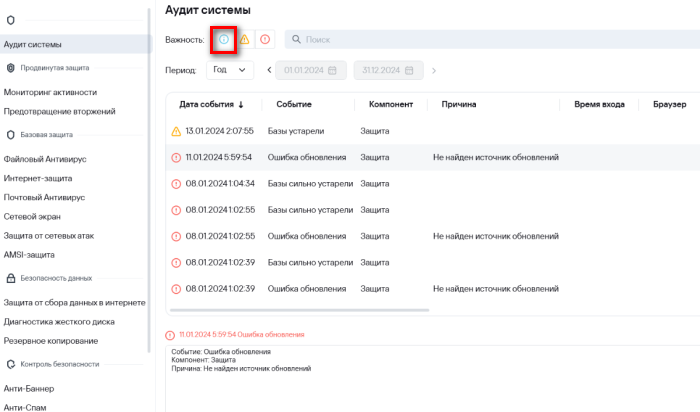
Task: Click error icon of 11.01.2024 5:59:54 row
Action: (176, 158)
